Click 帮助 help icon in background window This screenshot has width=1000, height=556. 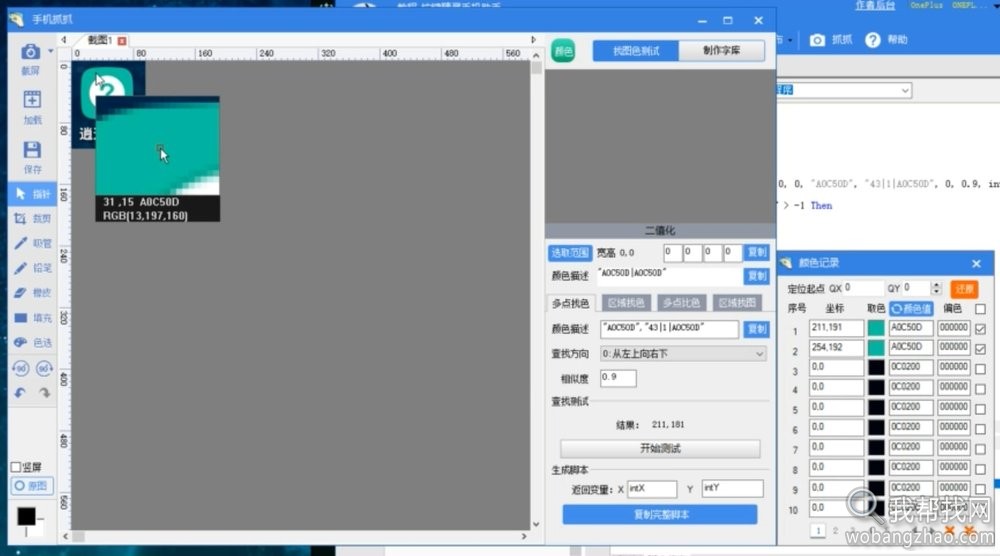click(872, 40)
